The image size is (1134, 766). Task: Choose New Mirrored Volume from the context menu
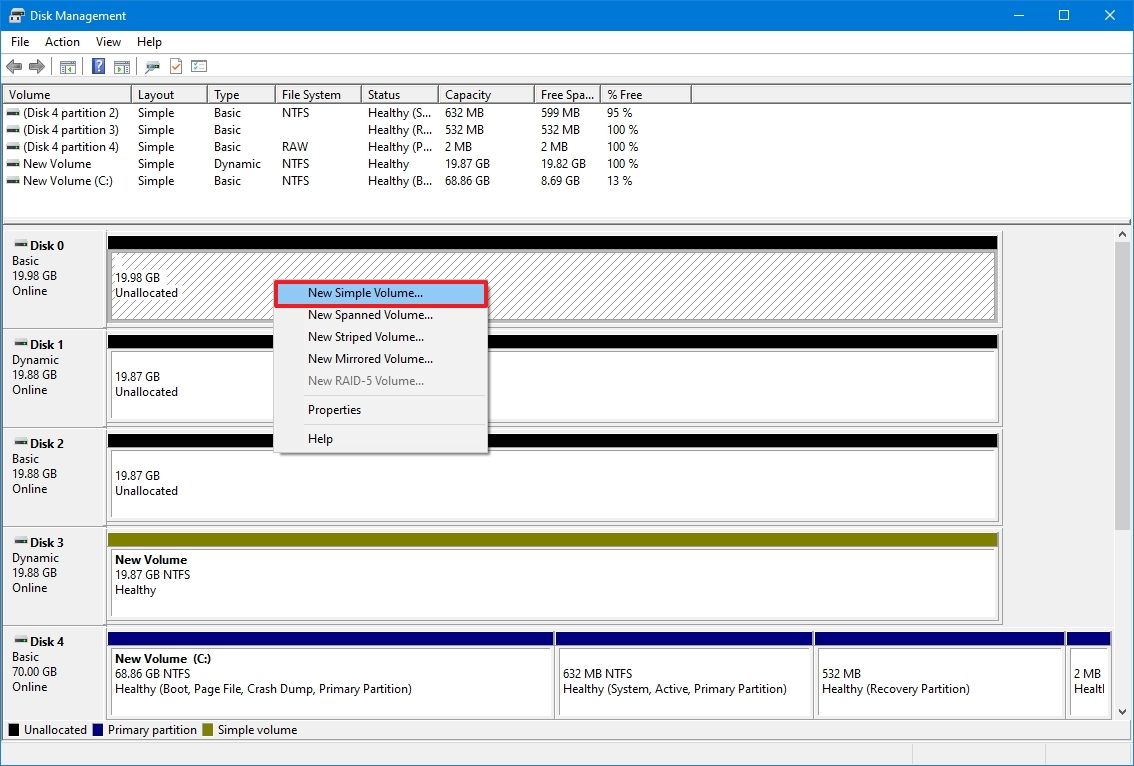pyautogui.click(x=370, y=359)
